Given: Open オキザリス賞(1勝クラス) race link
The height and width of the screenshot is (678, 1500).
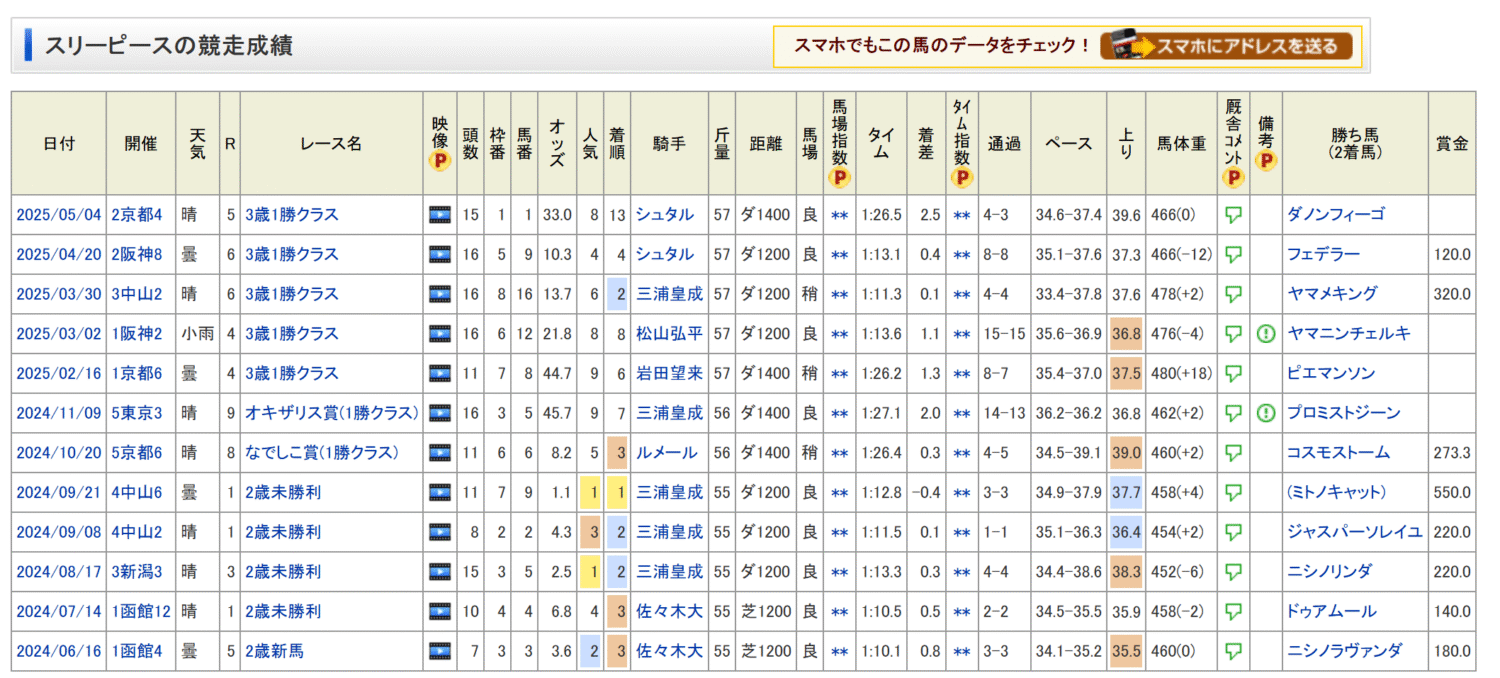Looking at the screenshot, I should pos(331,413).
